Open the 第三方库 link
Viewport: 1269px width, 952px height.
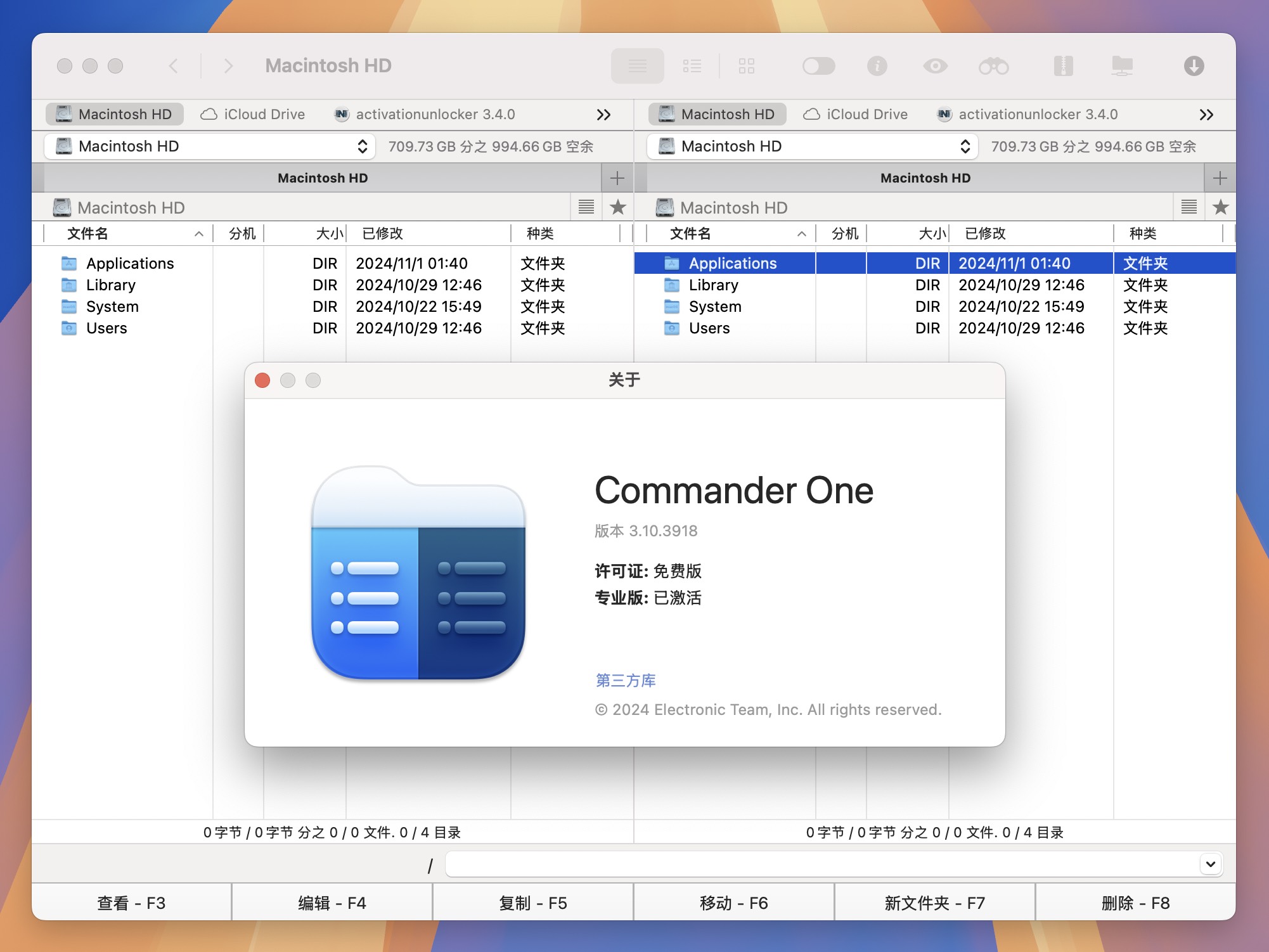626,680
